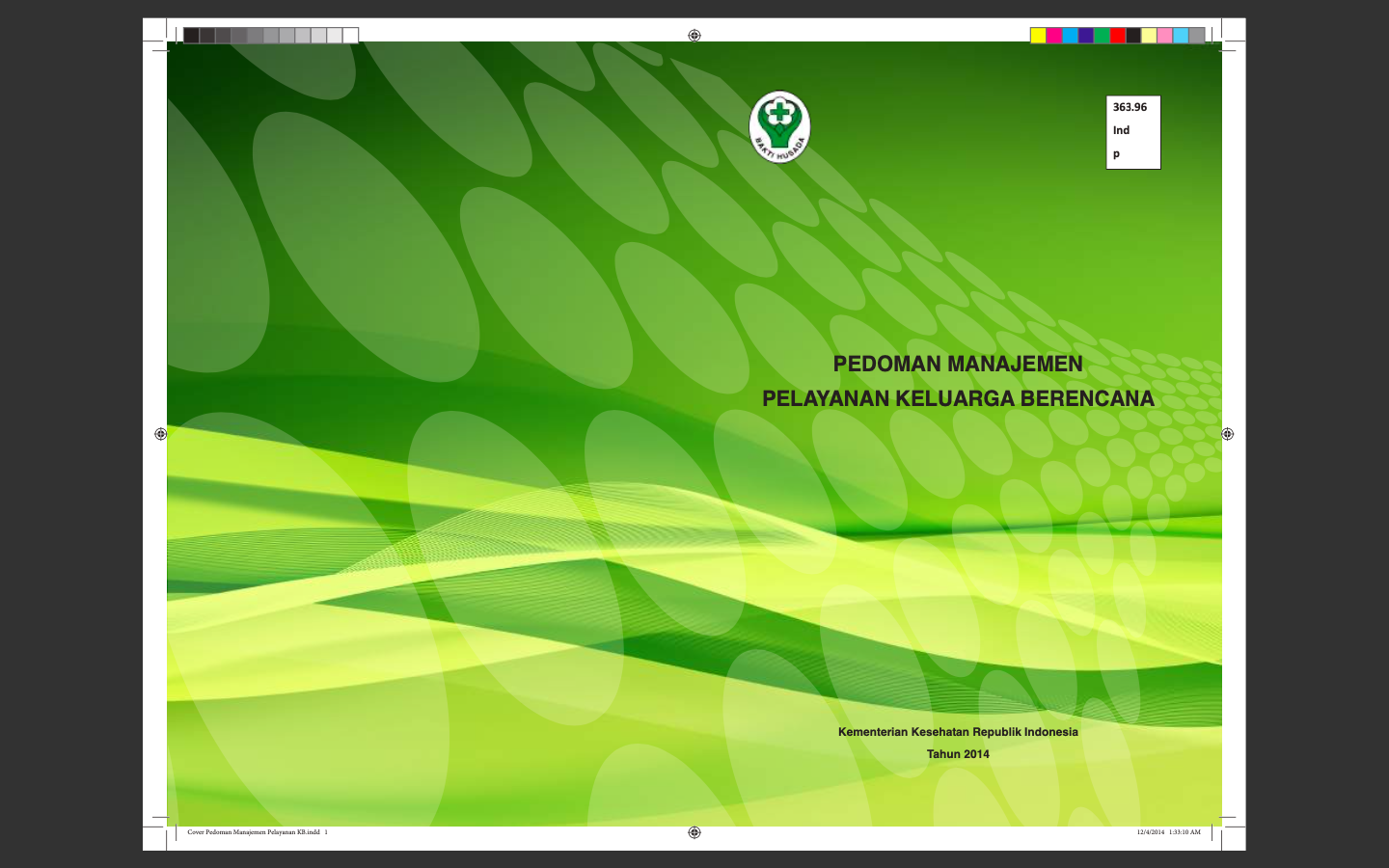
Task: Click the "Ind" line in classification box
Action: coord(1121,130)
